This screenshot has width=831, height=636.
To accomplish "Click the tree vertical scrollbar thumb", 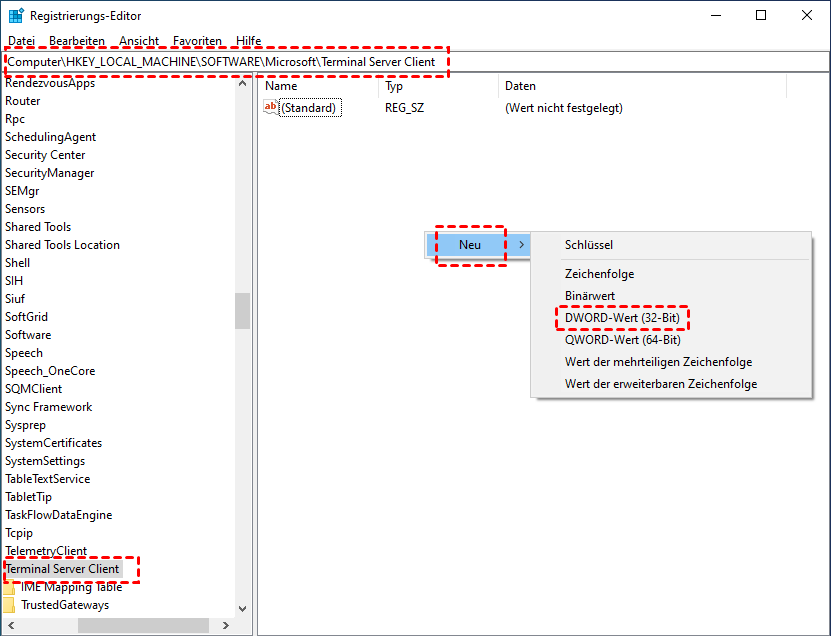I will tap(242, 311).
